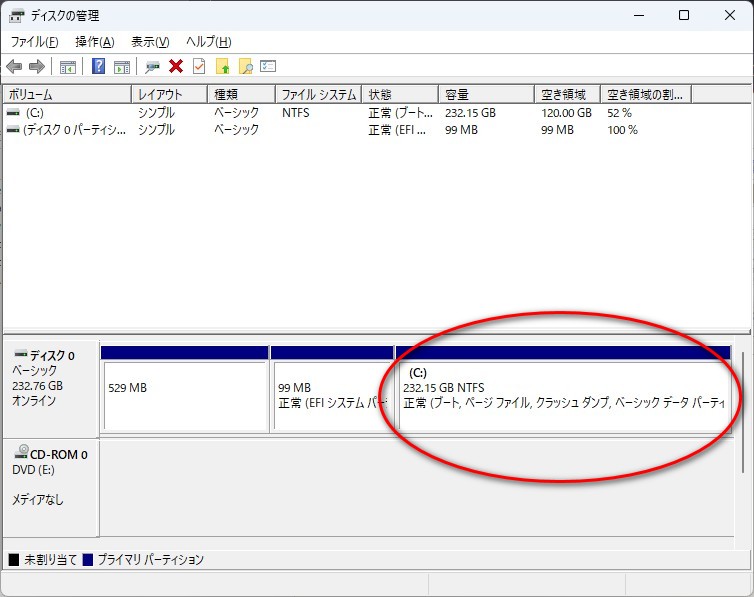Open the ヘルプ(H) menu
The width and height of the screenshot is (754, 597).
point(209,42)
